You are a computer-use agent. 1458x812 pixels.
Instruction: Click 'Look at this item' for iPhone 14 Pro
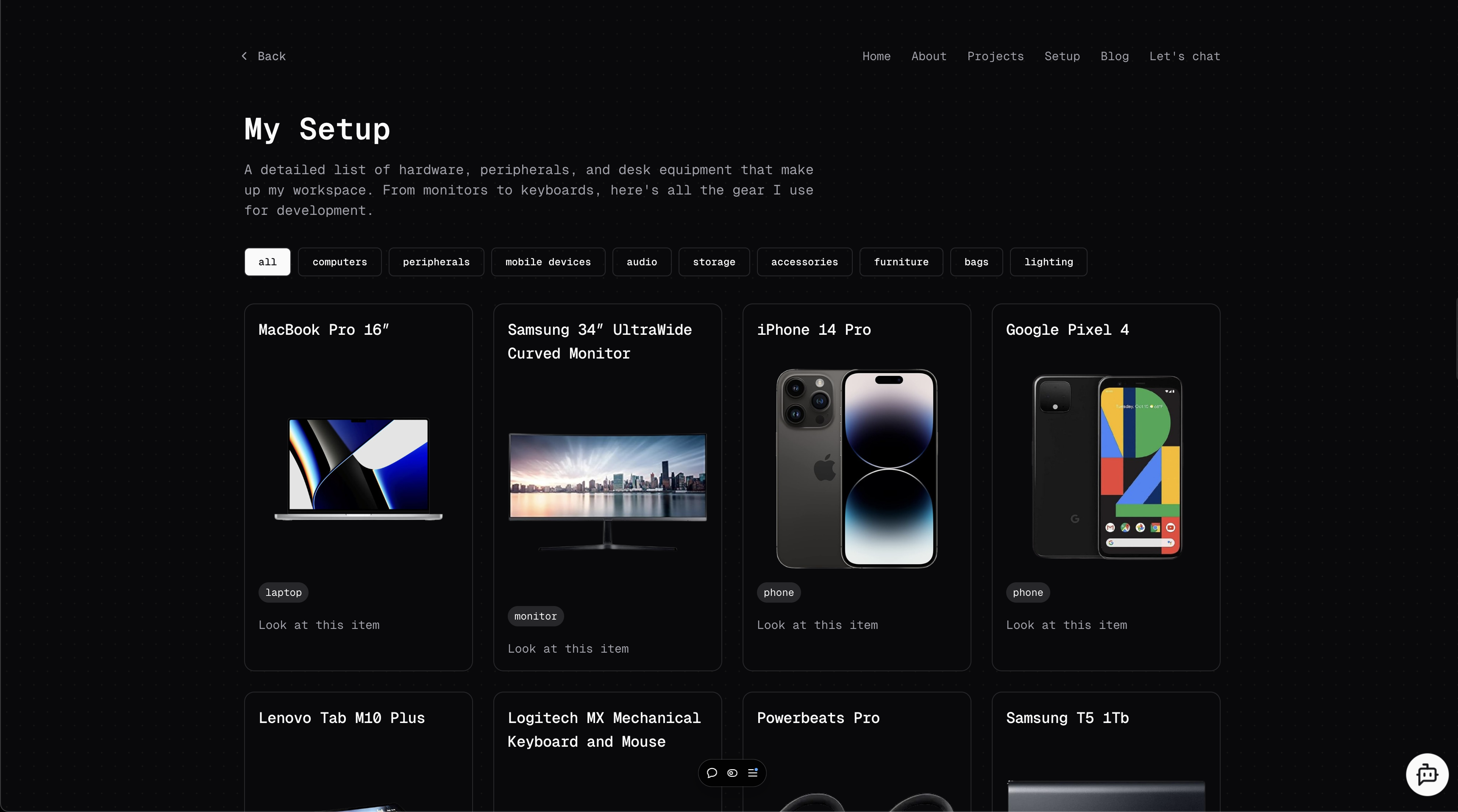tap(817, 624)
